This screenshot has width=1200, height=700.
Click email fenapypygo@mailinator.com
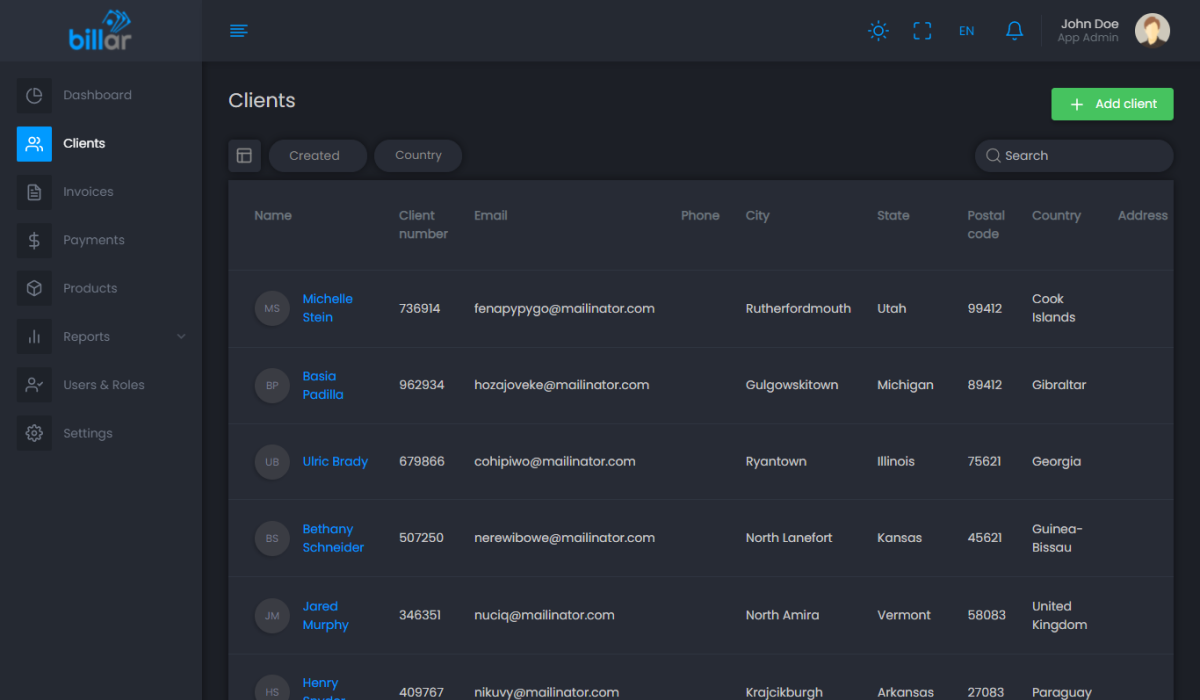[564, 309]
